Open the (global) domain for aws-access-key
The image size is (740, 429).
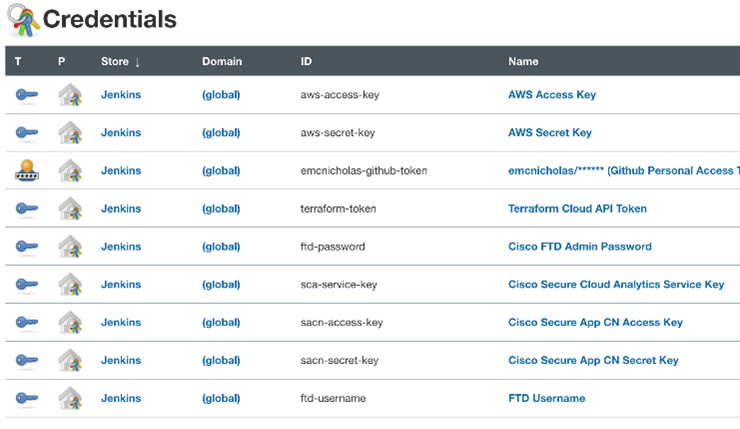[221, 95]
